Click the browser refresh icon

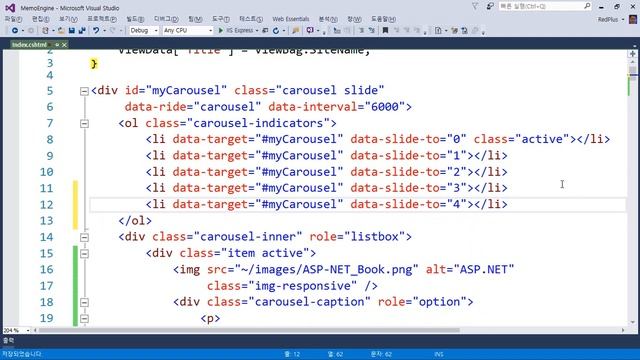(276, 31)
